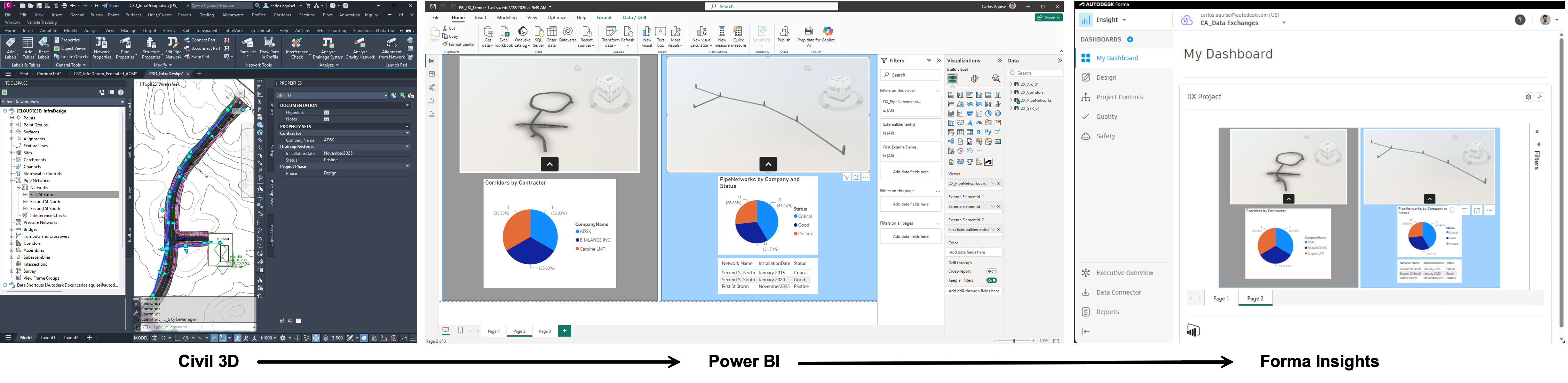This screenshot has width=1568, height=383.
Task: Open CA_Data Exchanges account dropdown in Forma
Action: (x=1284, y=23)
